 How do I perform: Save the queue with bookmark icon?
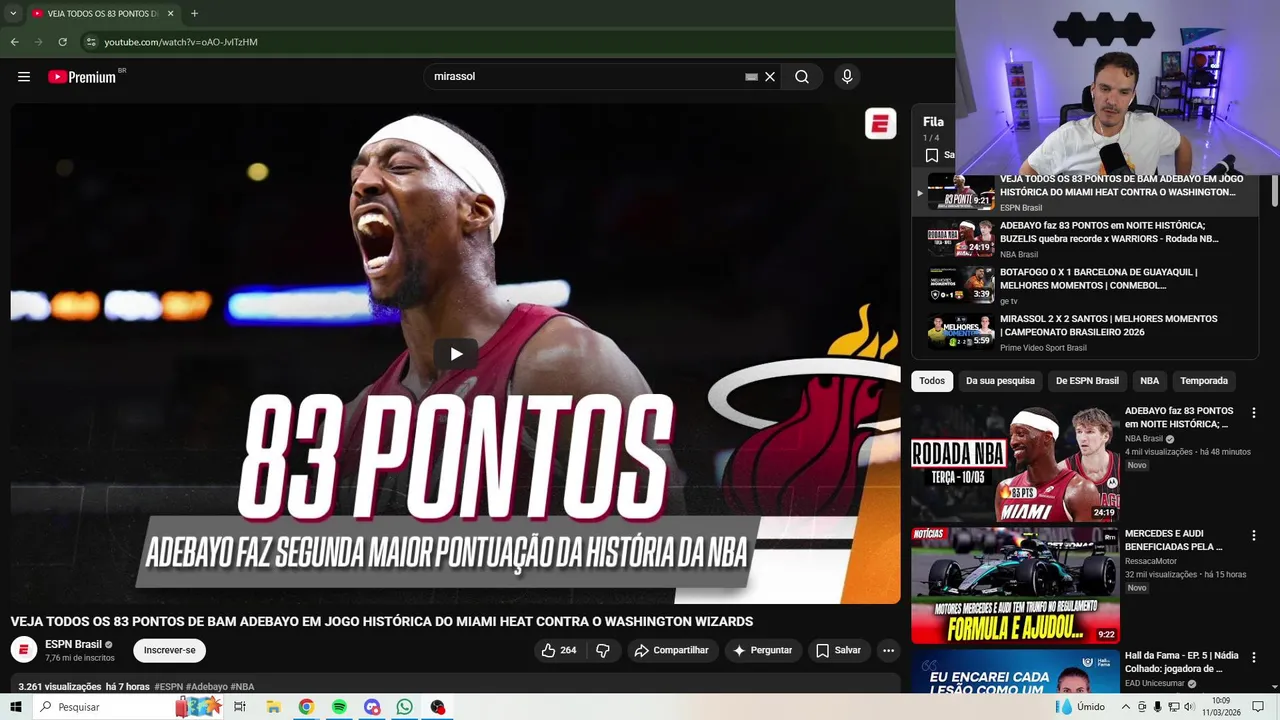tap(932, 155)
